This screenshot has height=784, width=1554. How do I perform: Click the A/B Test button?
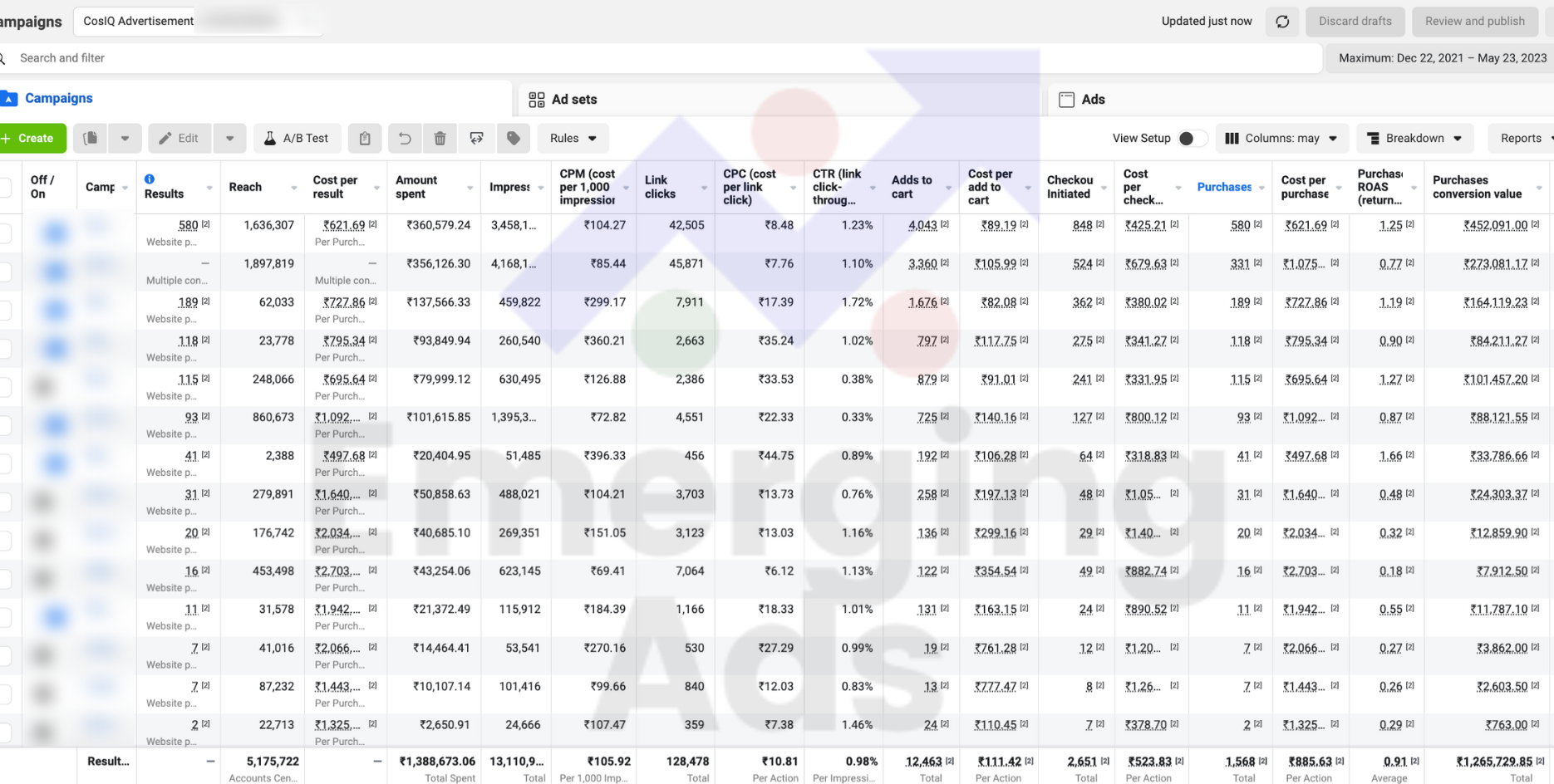click(x=297, y=138)
